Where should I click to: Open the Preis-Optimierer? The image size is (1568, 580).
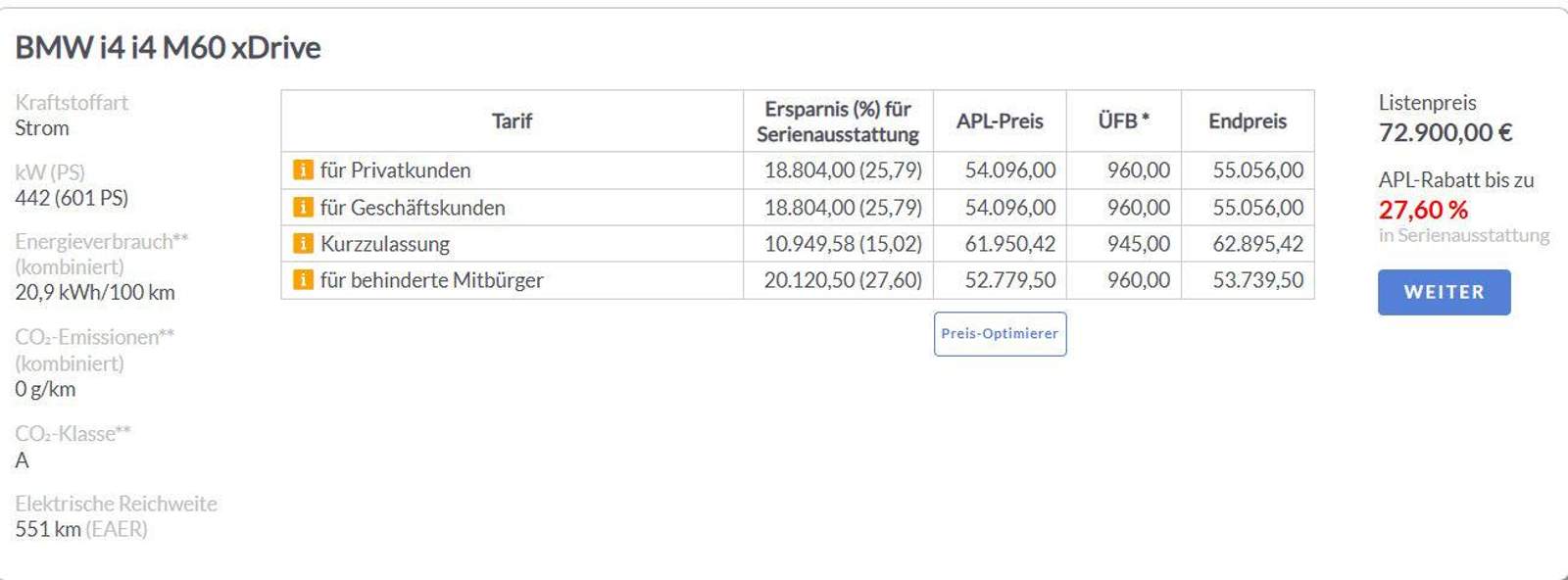1000,334
